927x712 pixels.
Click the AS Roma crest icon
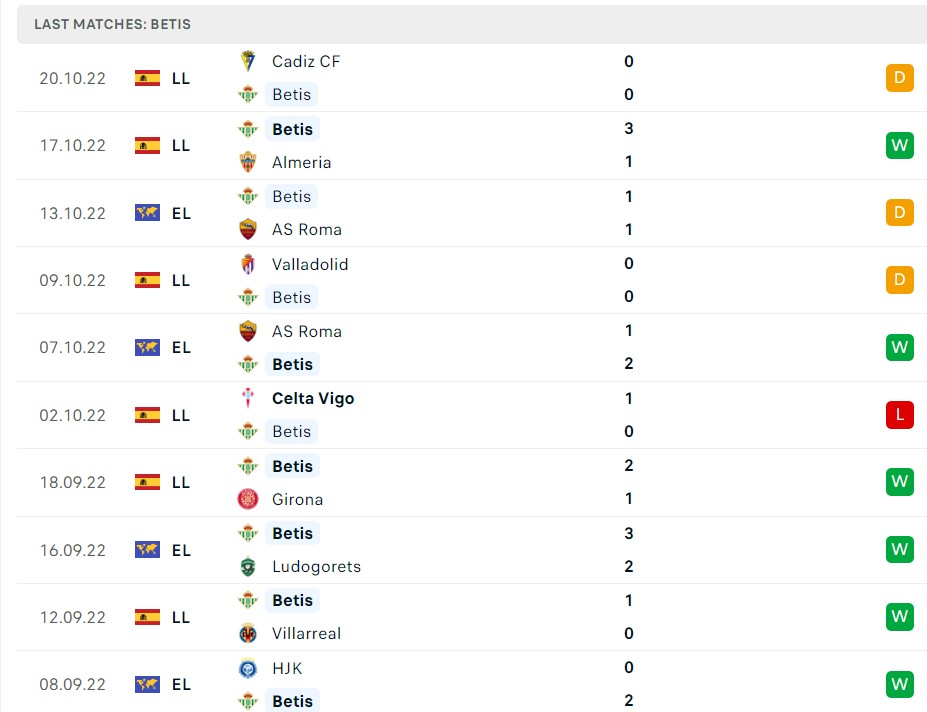248,229
